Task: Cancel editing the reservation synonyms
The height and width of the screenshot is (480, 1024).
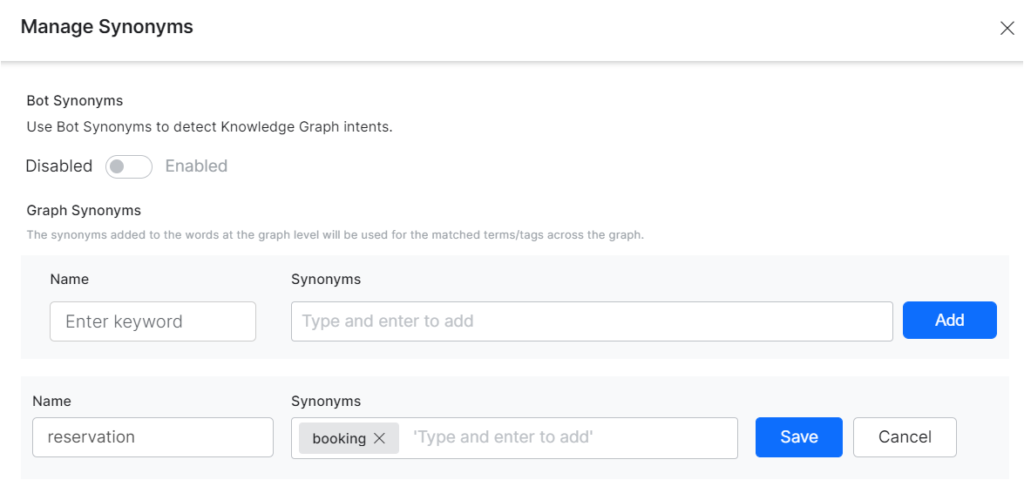Action: click(904, 437)
